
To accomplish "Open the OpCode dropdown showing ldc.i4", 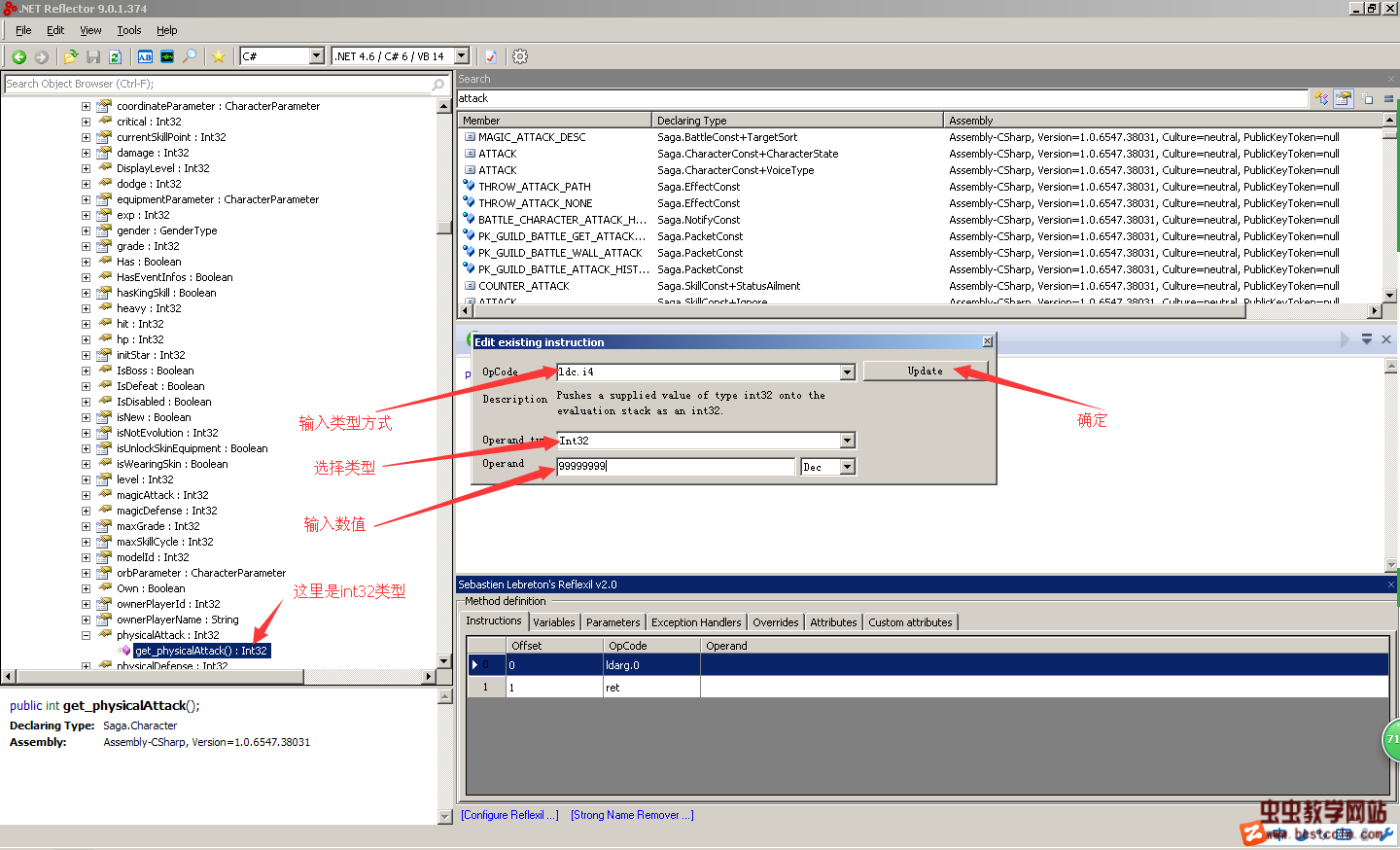I will coord(847,372).
